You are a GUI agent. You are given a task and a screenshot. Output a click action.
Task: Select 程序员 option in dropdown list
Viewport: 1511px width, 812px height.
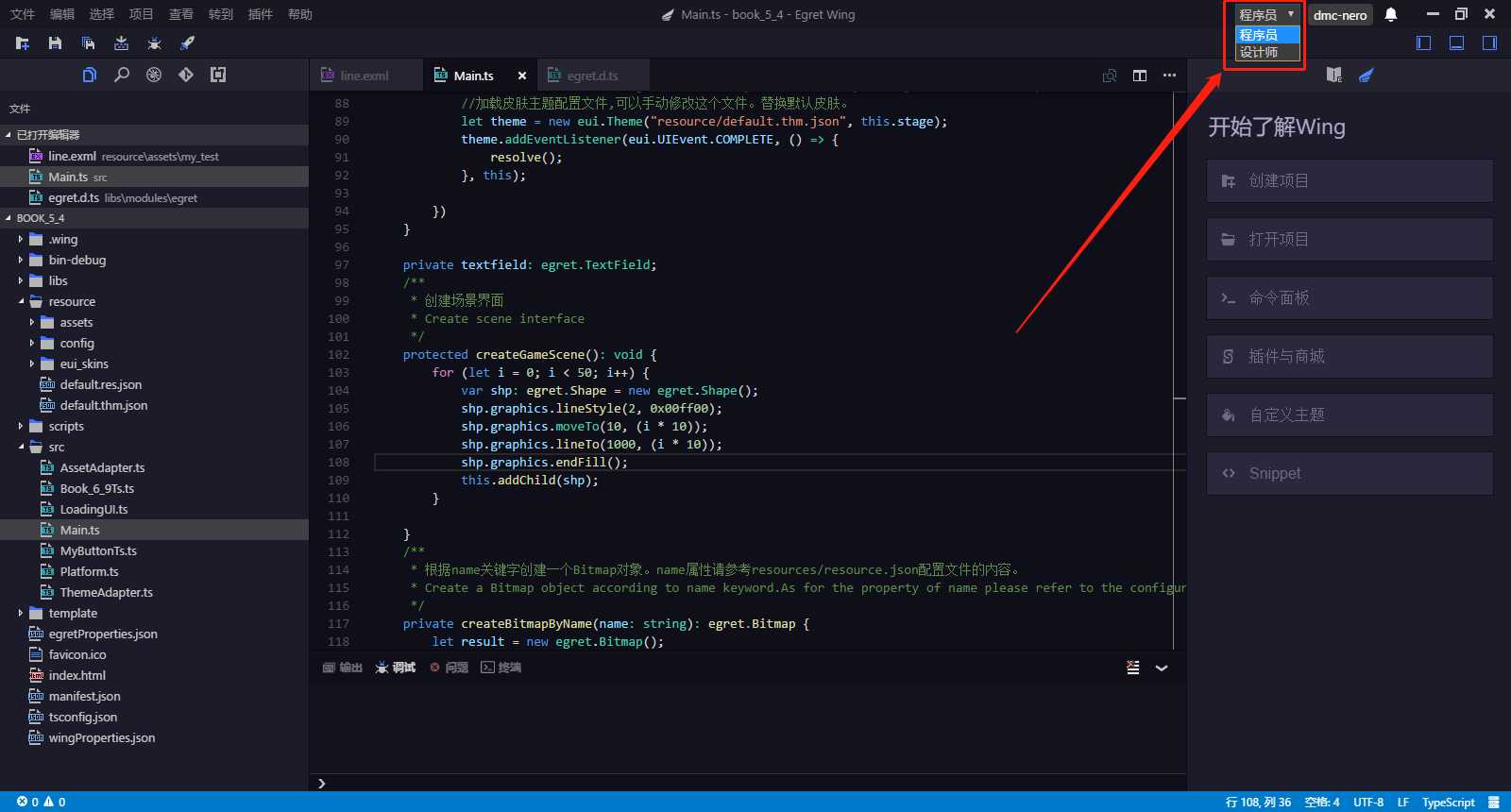click(x=1267, y=35)
